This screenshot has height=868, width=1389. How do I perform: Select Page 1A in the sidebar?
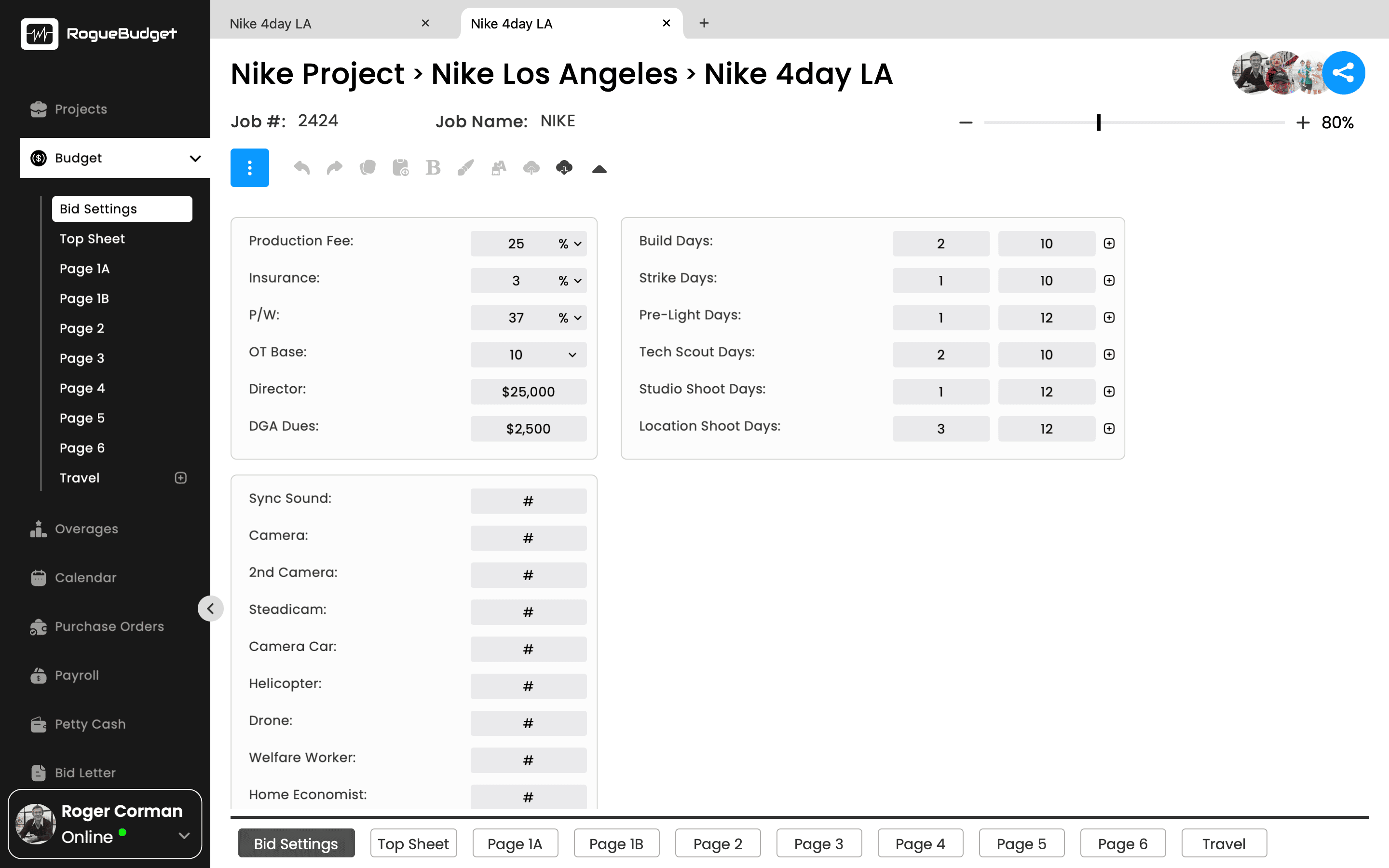pos(84,269)
